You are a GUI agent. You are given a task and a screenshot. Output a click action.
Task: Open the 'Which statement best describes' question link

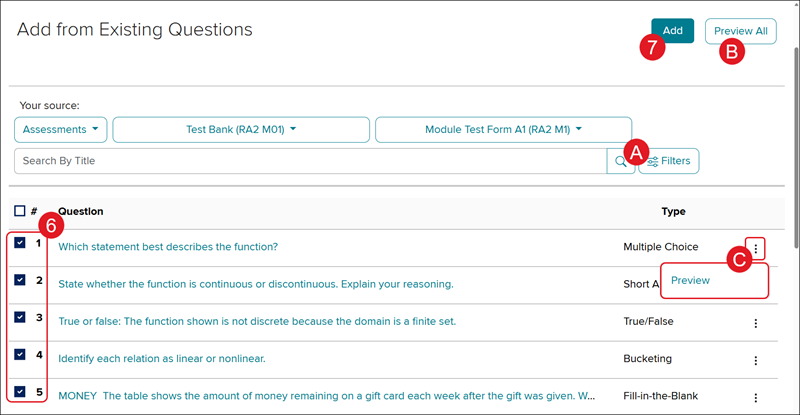tap(168, 247)
